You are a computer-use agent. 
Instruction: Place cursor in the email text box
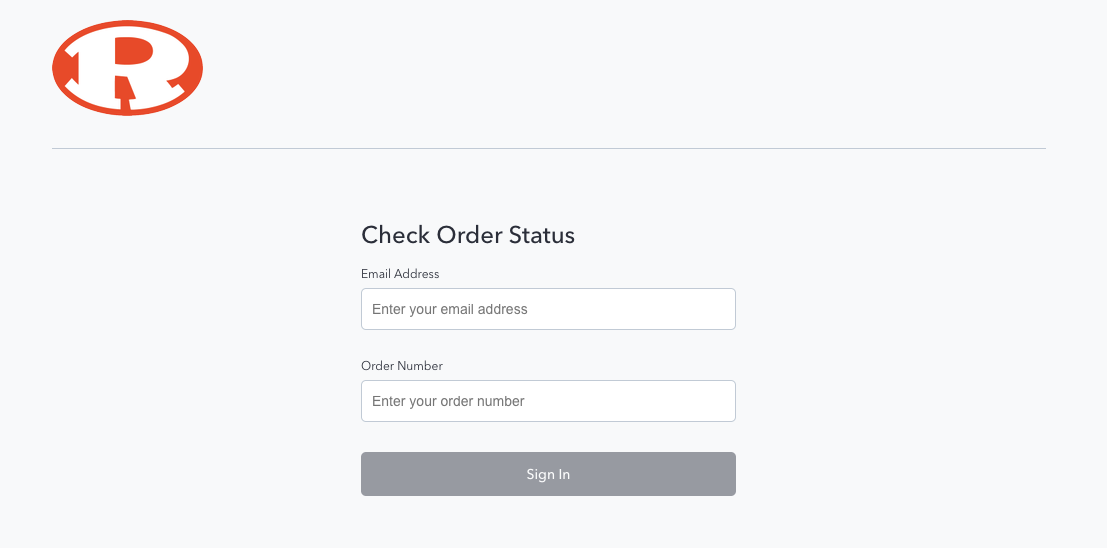coord(548,309)
